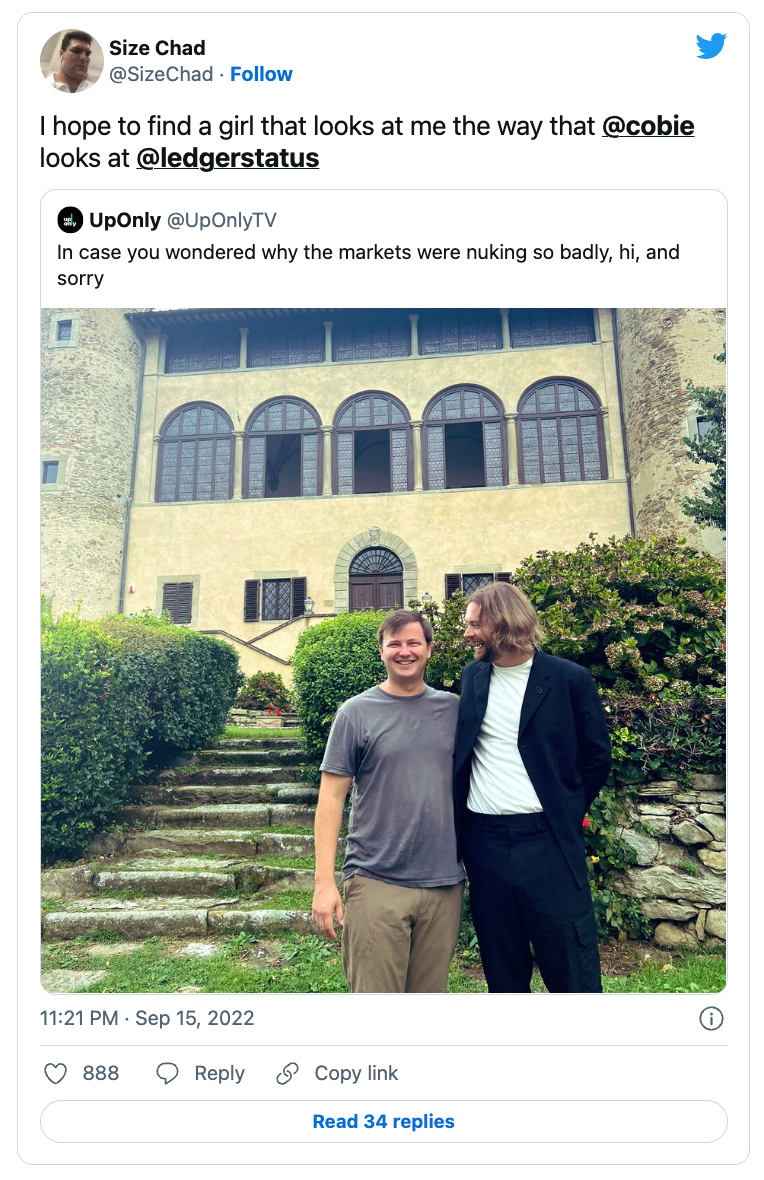Click the 888 likes count
The height and width of the screenshot is (1180, 764).
tap(101, 1073)
